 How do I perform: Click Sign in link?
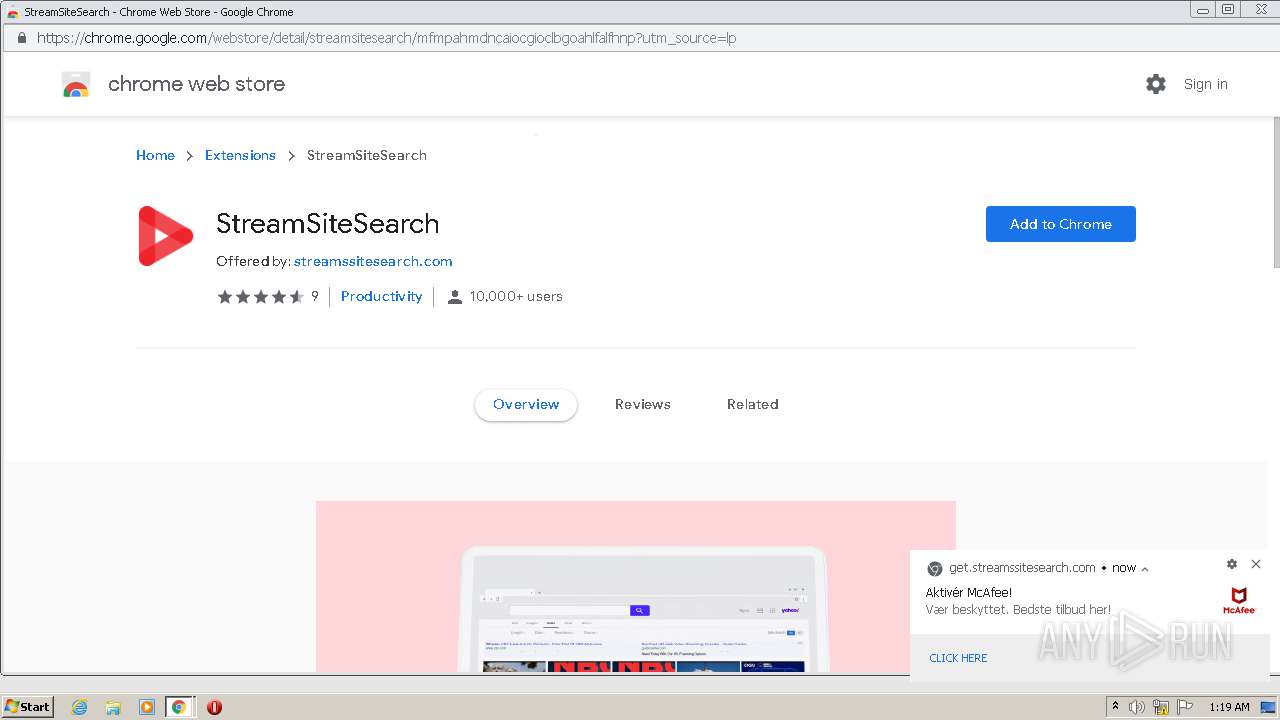[x=1205, y=84]
